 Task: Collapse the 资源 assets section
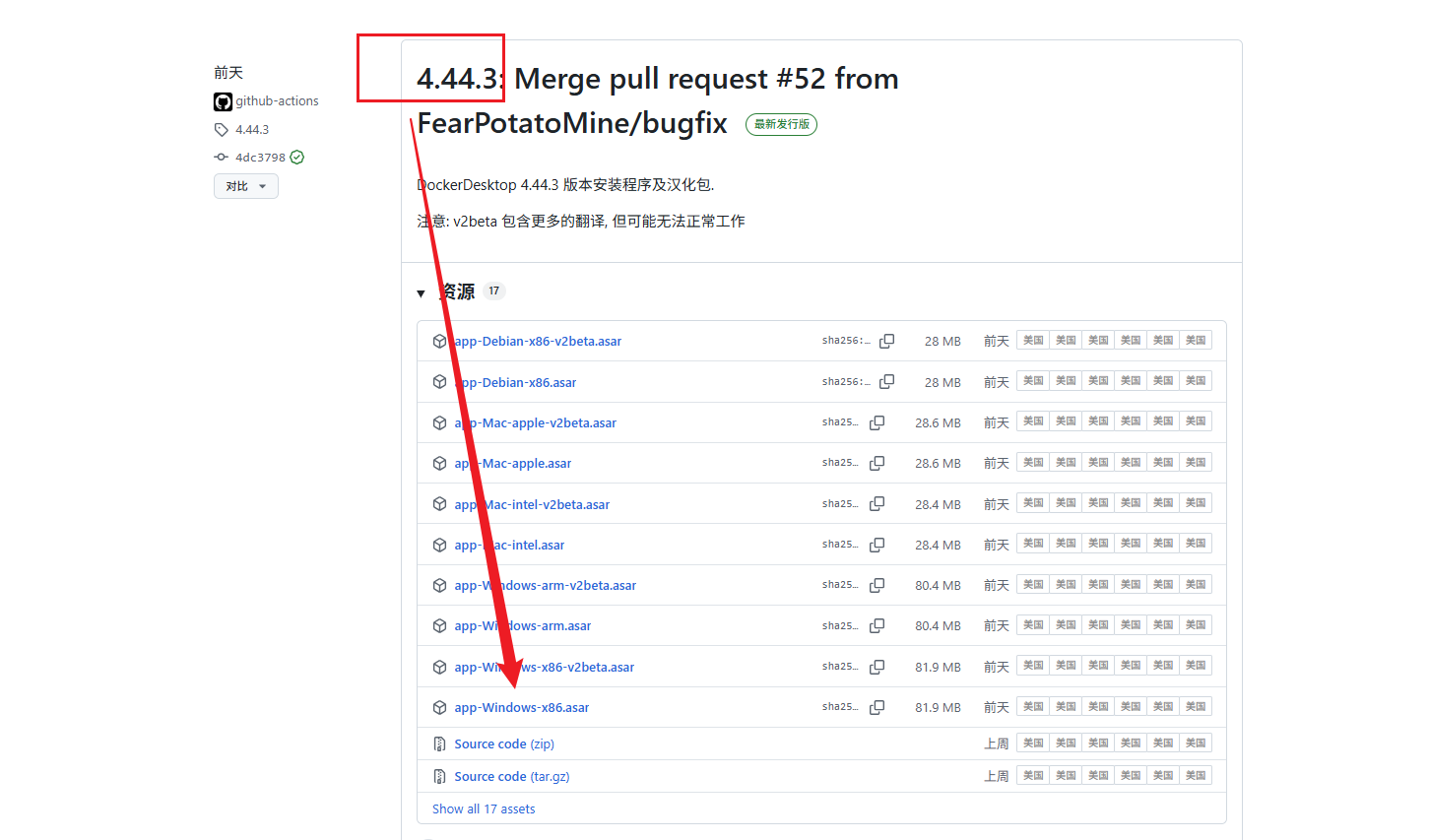[422, 292]
